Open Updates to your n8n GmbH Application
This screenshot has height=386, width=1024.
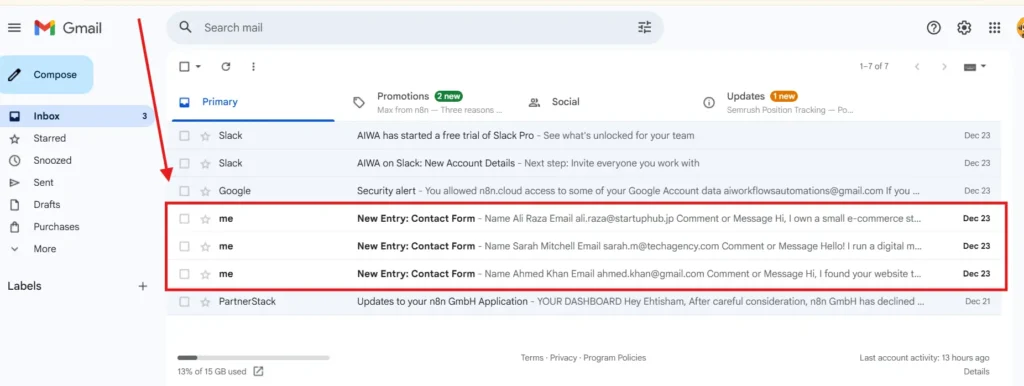pyautogui.click(x=583, y=302)
